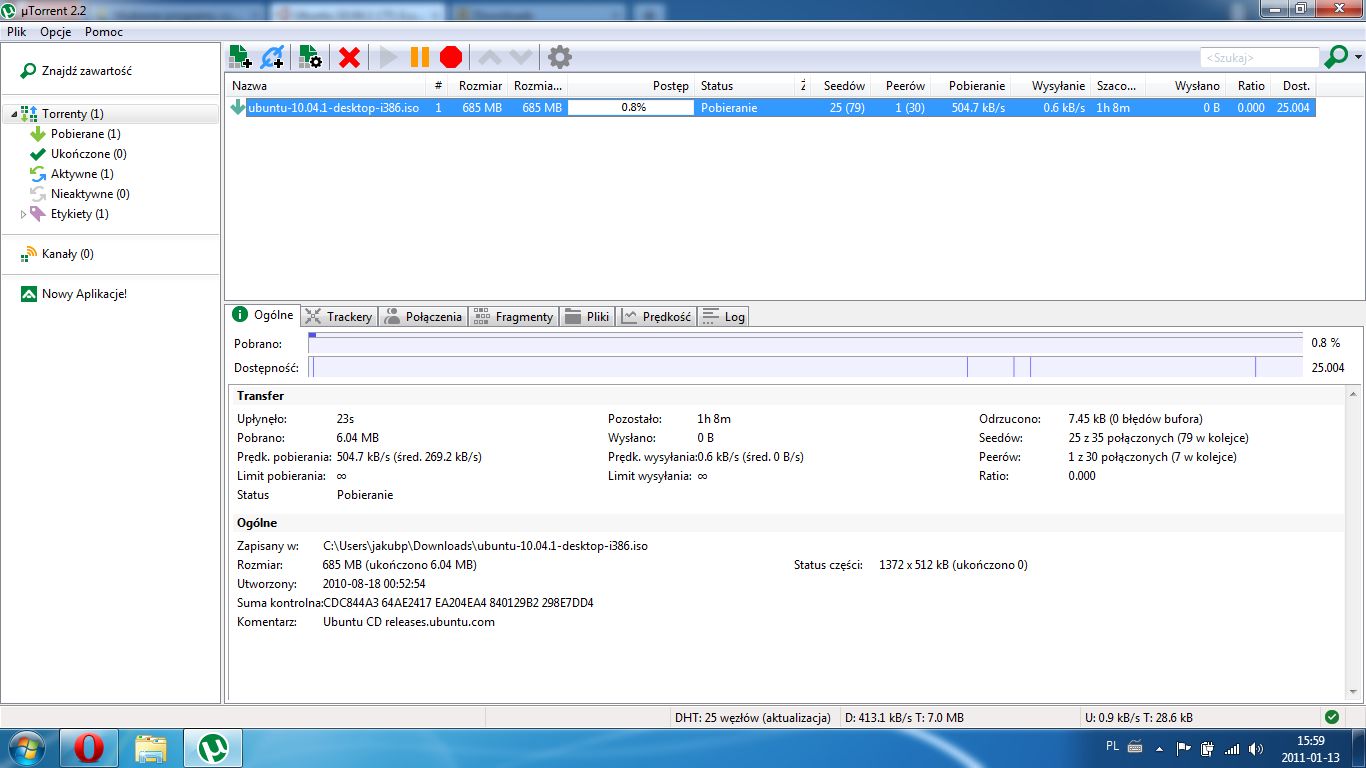Image resolution: width=1366 pixels, height=768 pixels.
Task: Switch to the Prędkość tab
Action: pos(656,316)
